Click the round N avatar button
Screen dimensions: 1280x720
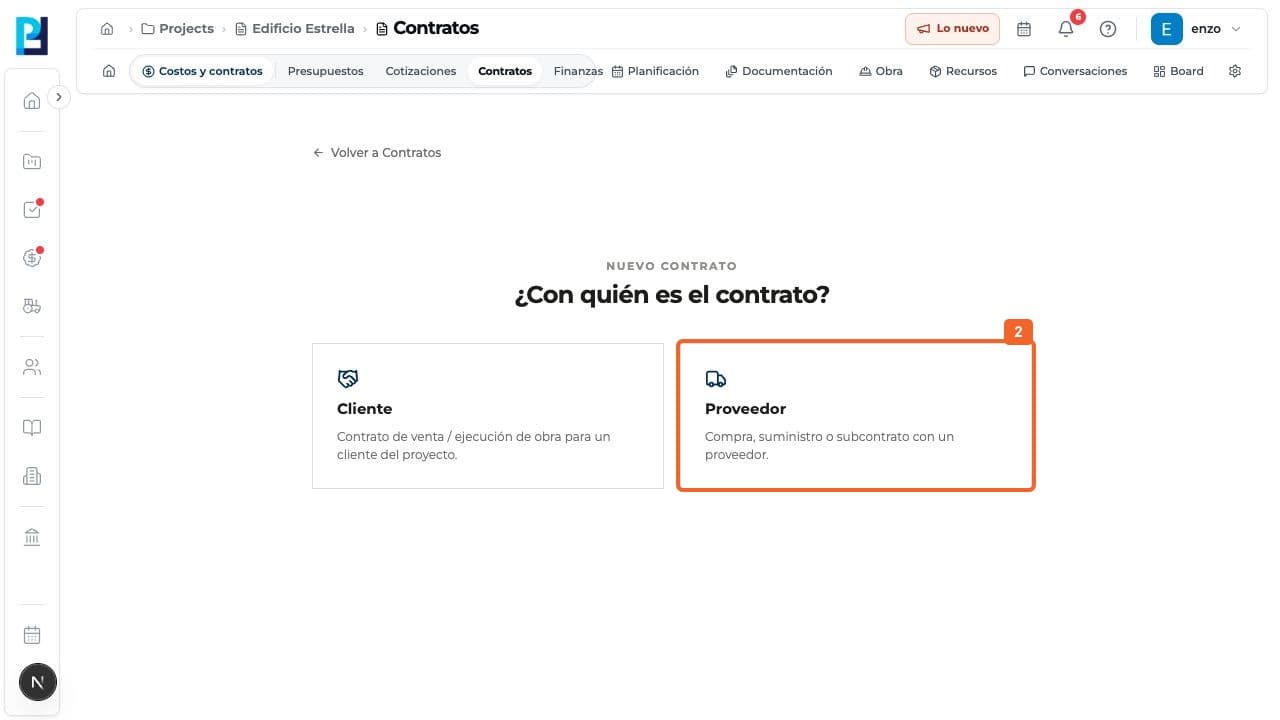click(38, 682)
